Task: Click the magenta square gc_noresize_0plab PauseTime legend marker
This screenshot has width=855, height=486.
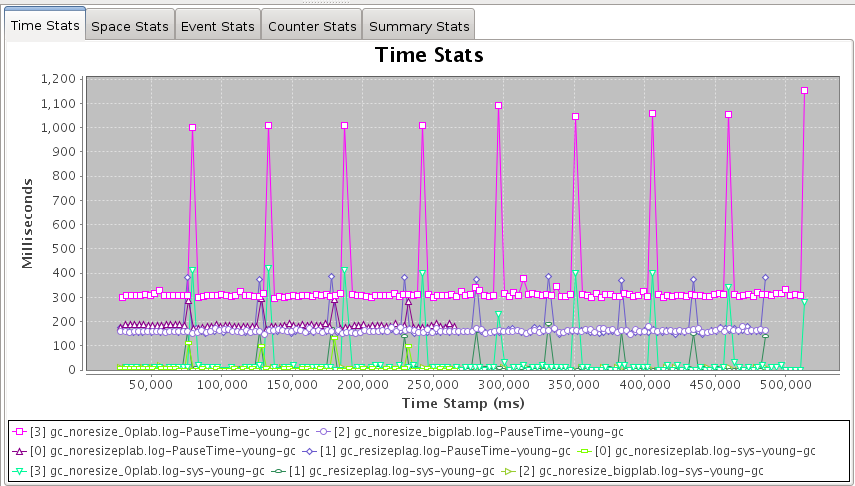Action: pos(21,432)
